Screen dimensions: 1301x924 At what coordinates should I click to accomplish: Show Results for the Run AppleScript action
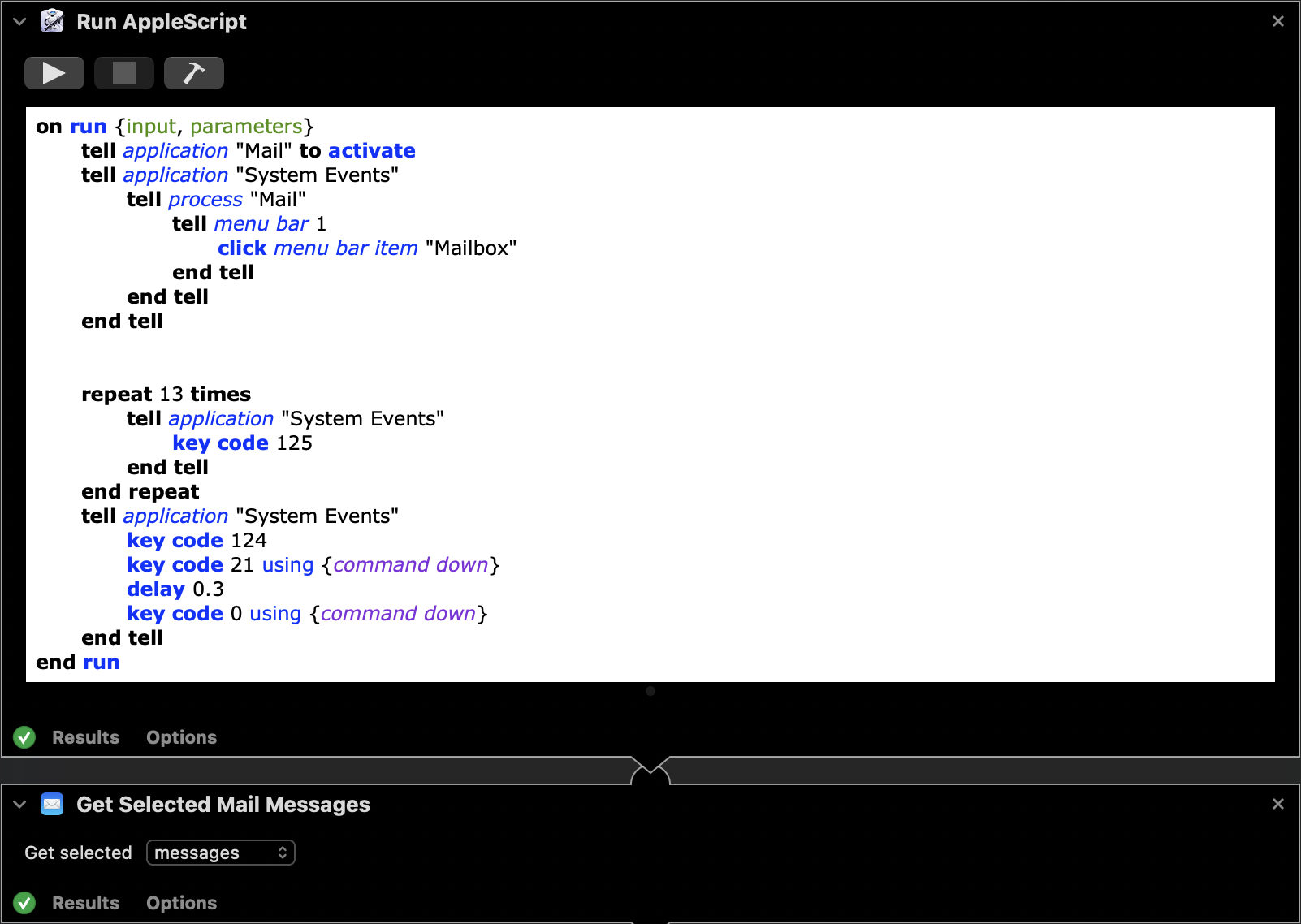click(85, 737)
